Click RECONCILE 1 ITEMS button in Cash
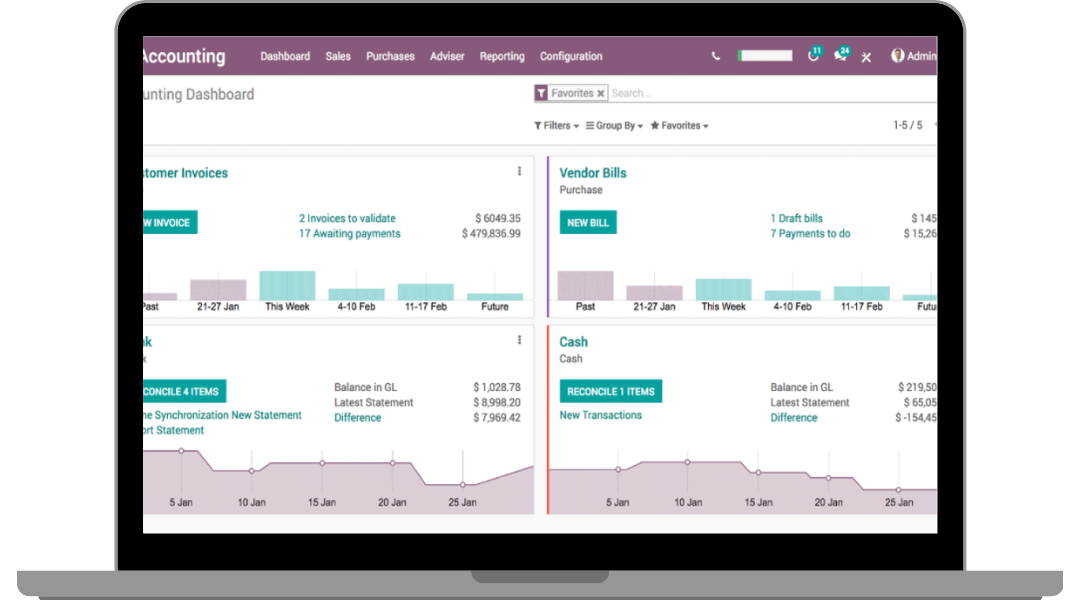The height and width of the screenshot is (600, 1080). 610,391
